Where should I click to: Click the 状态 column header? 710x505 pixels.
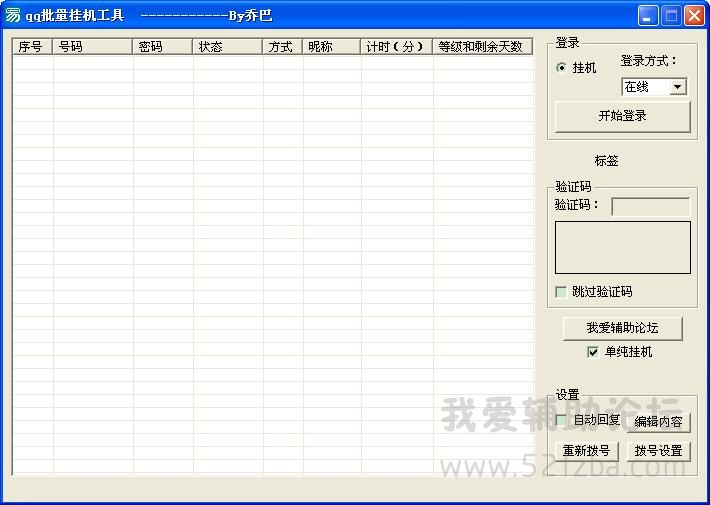228,47
